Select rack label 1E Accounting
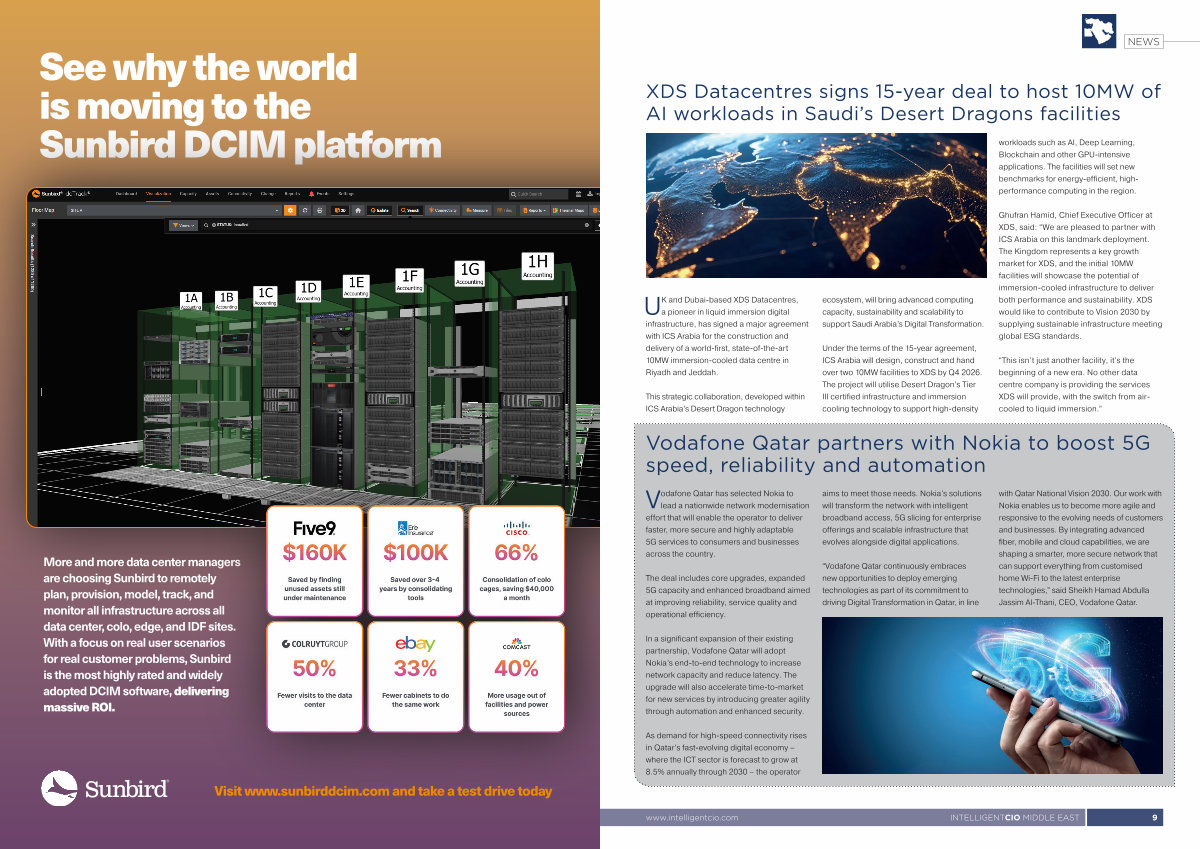This screenshot has width=1200, height=849. (x=355, y=285)
